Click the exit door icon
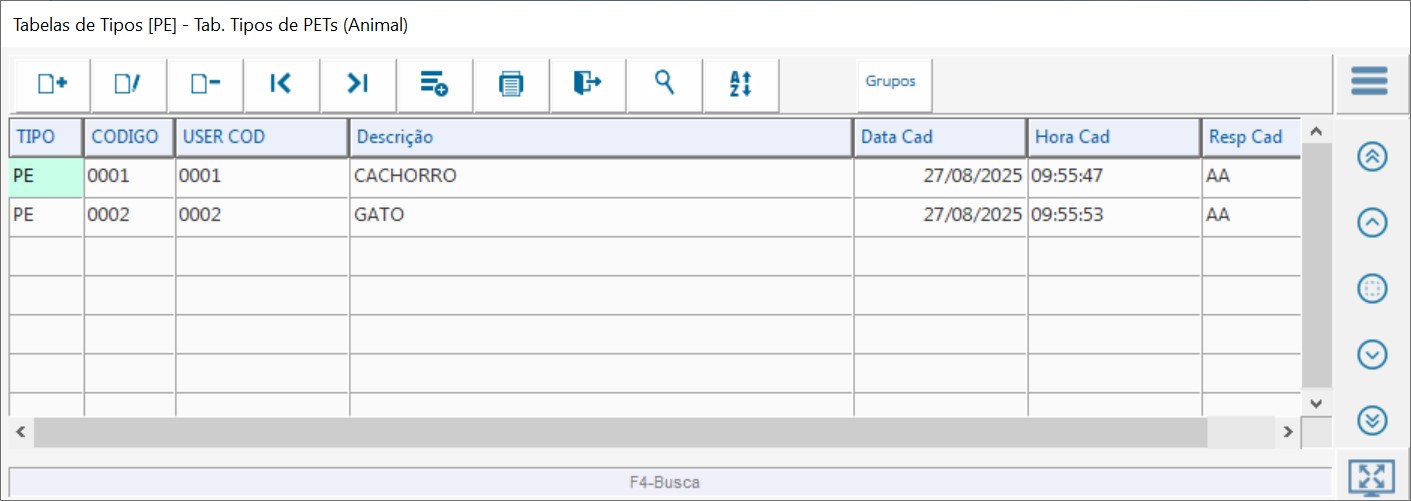This screenshot has height=501, width=1411. click(x=587, y=84)
